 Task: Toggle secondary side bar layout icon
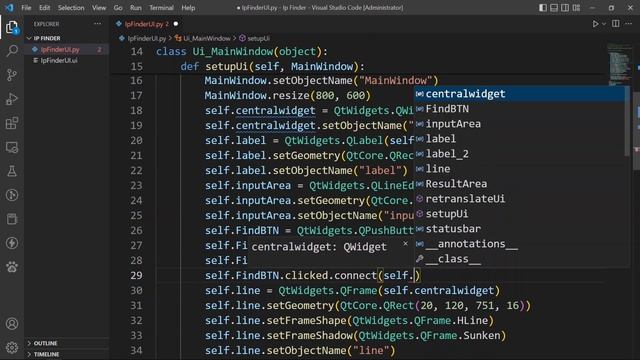pyautogui.click(x=565, y=8)
